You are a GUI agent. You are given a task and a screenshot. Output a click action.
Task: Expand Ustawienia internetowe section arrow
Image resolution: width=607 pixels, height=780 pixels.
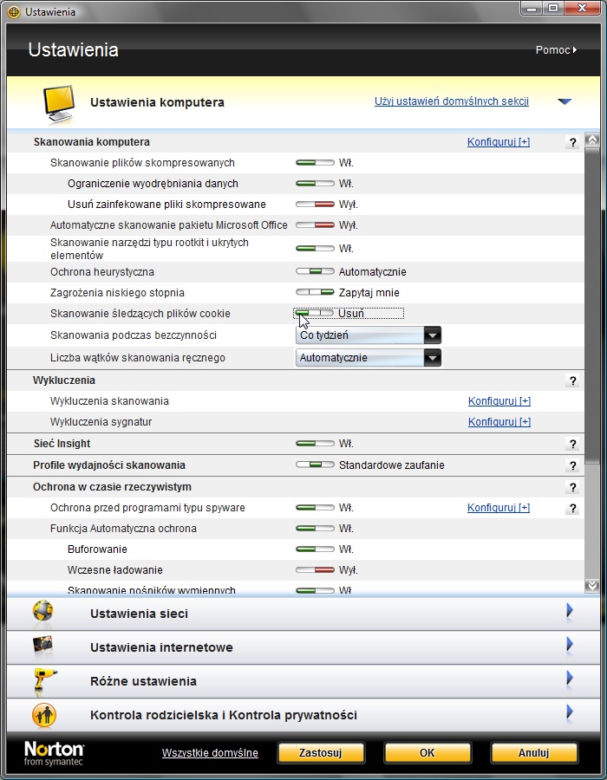tap(569, 644)
